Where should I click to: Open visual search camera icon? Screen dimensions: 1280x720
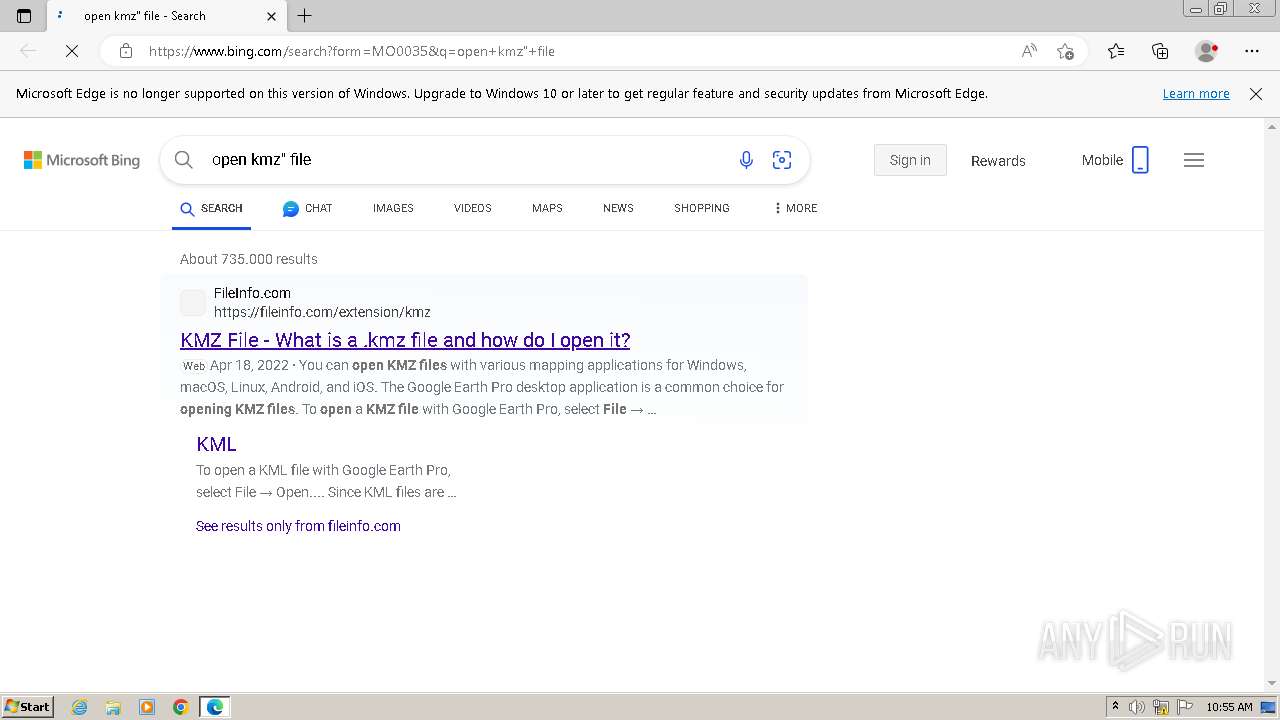(x=782, y=160)
